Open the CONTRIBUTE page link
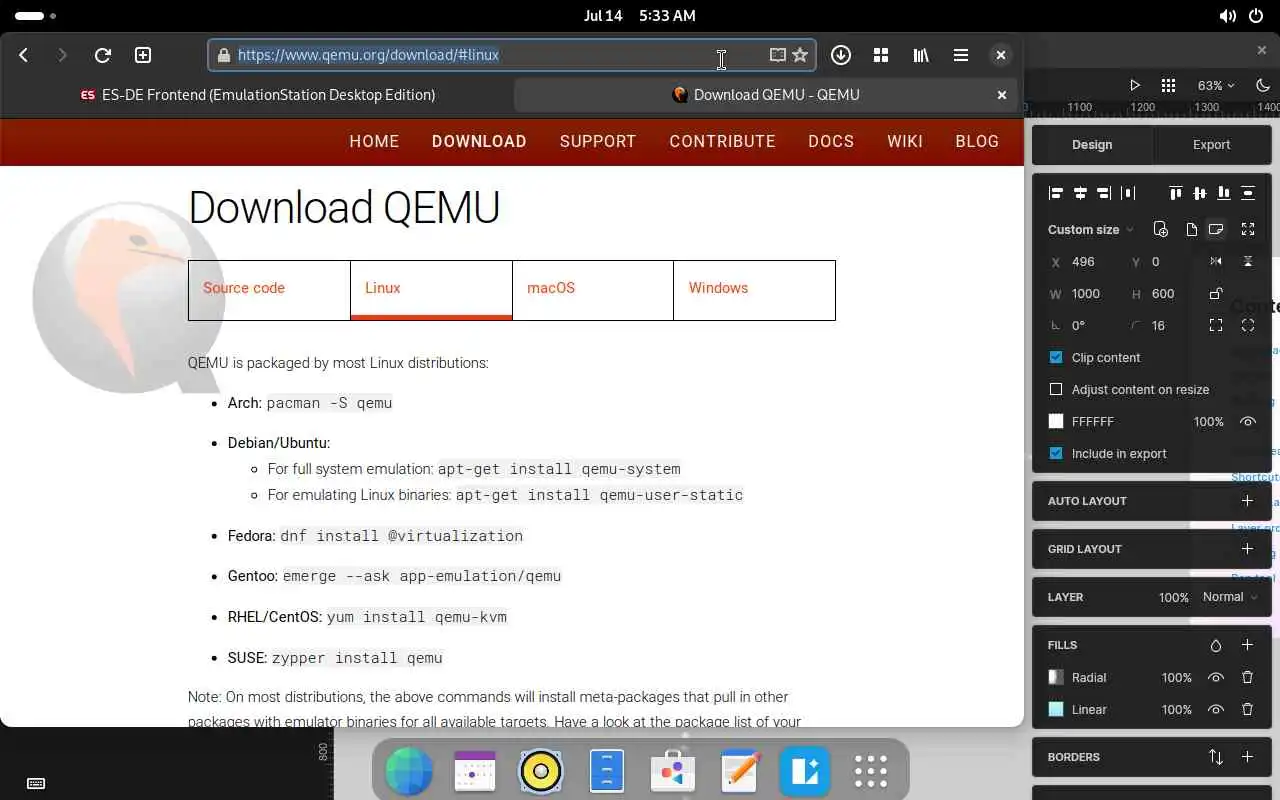The image size is (1280, 800). (x=722, y=141)
